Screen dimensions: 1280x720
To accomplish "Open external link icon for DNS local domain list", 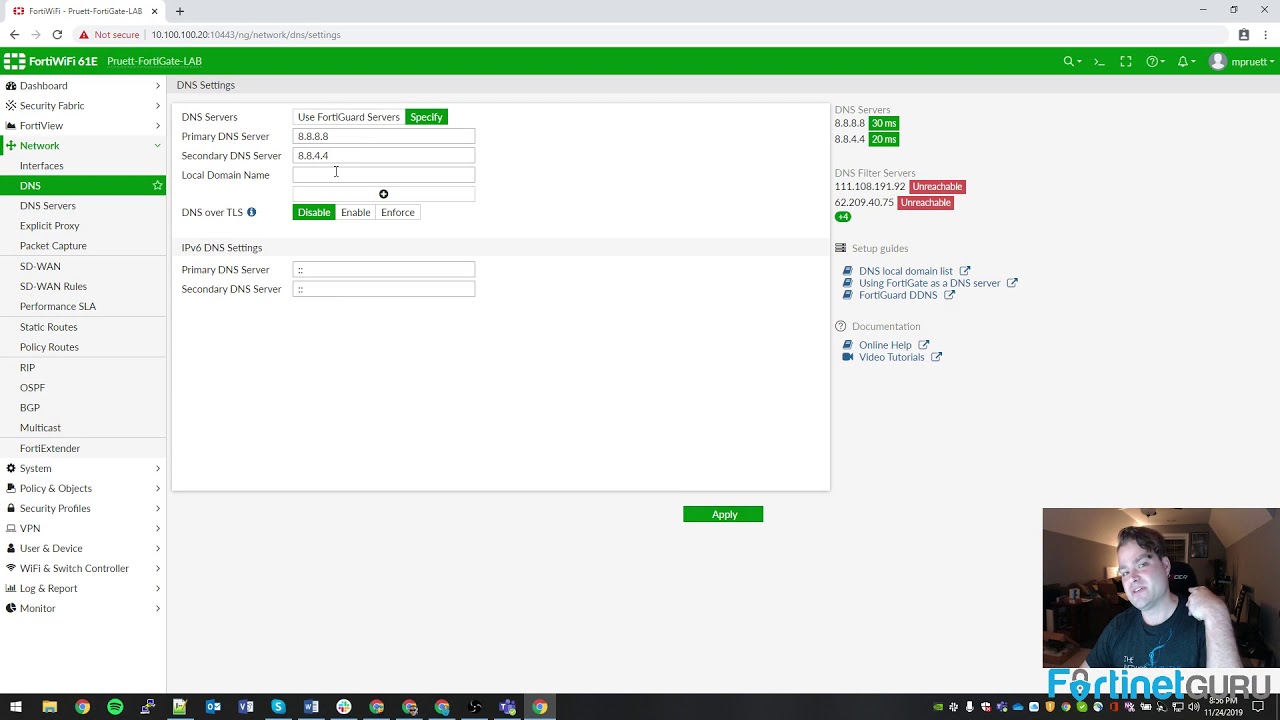I will (x=965, y=271).
